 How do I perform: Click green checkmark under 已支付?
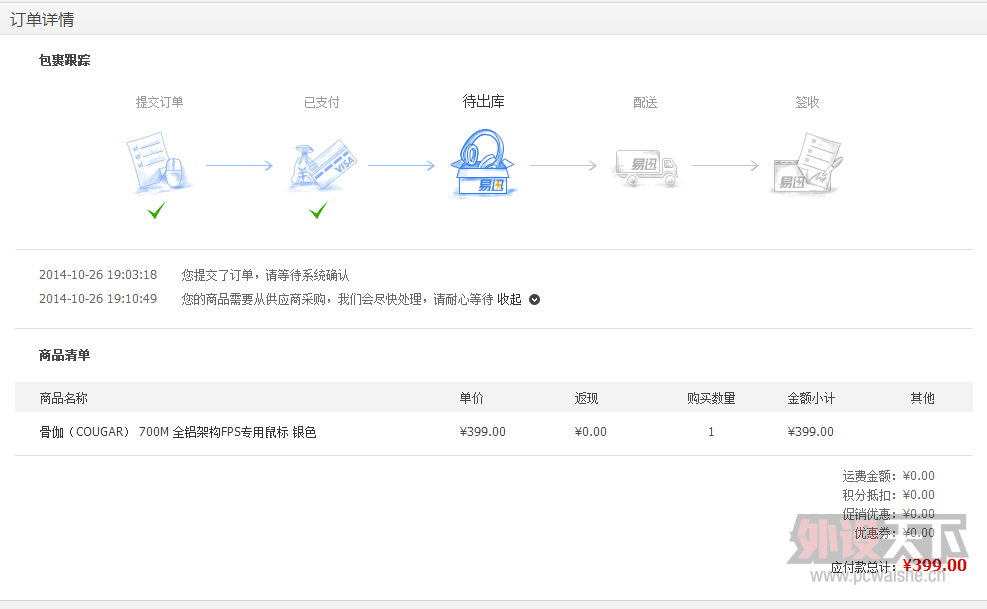pyautogui.click(x=319, y=210)
